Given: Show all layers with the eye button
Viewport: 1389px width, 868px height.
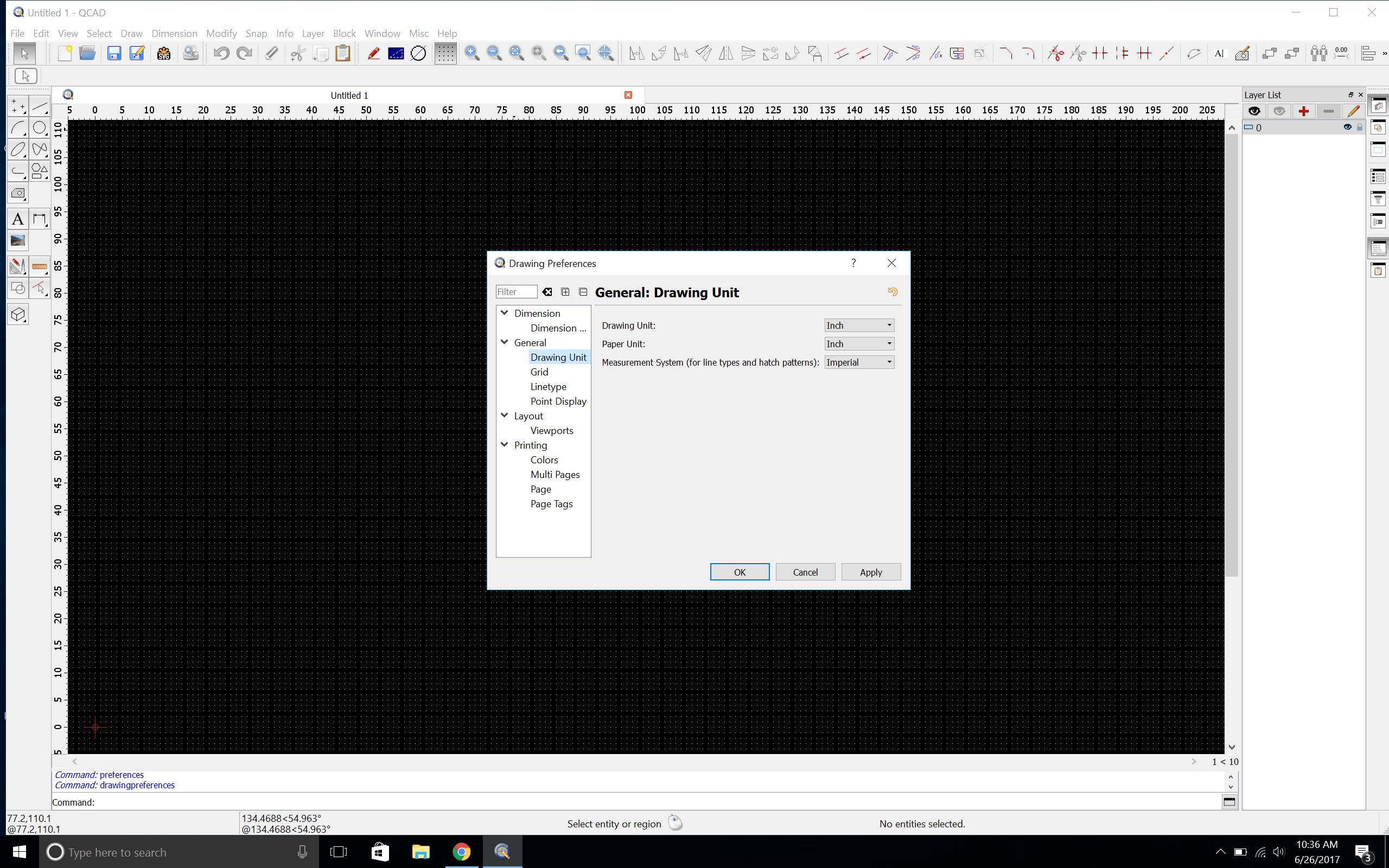Looking at the screenshot, I should [x=1254, y=111].
